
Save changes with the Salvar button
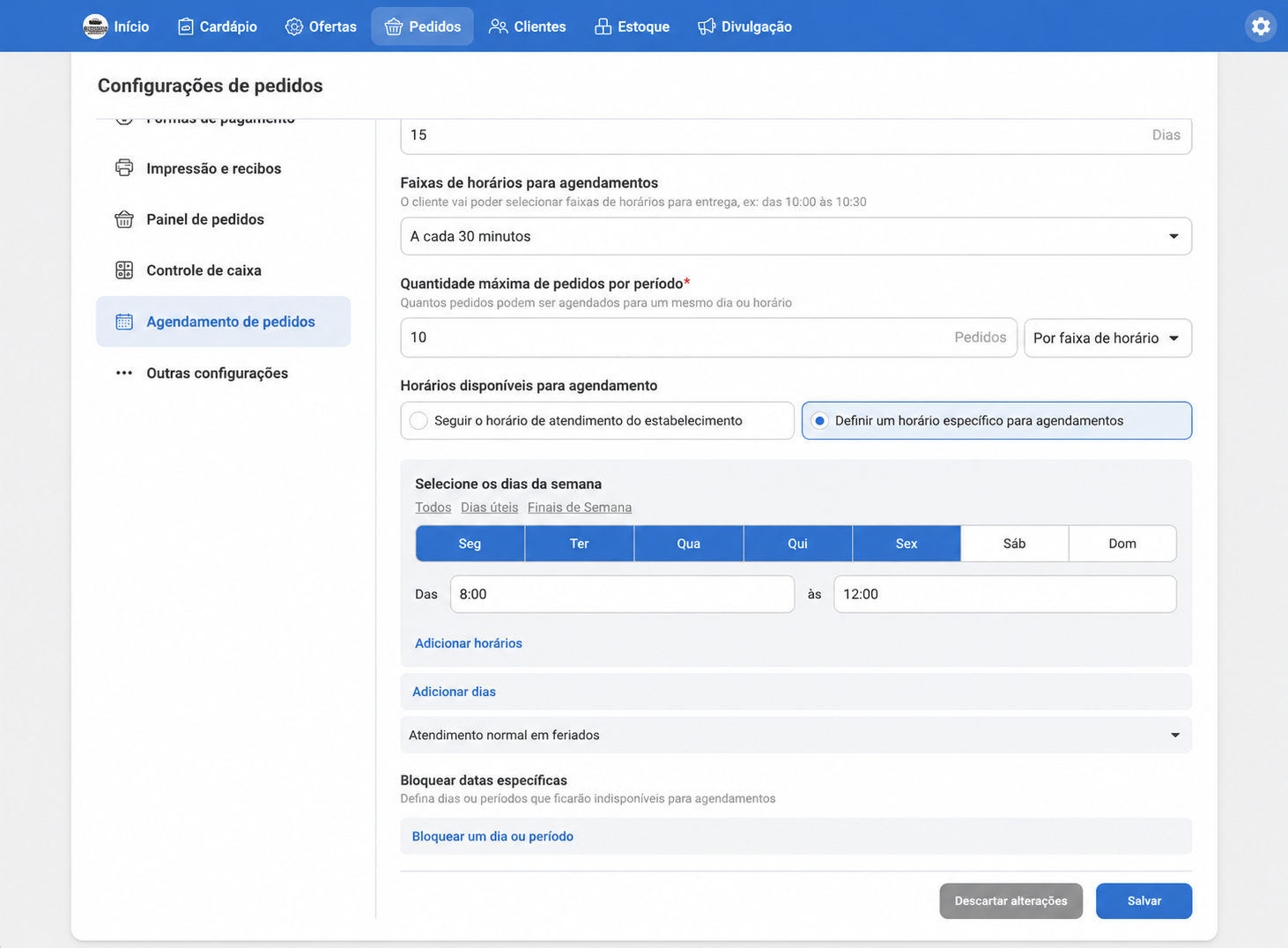[x=1144, y=900]
